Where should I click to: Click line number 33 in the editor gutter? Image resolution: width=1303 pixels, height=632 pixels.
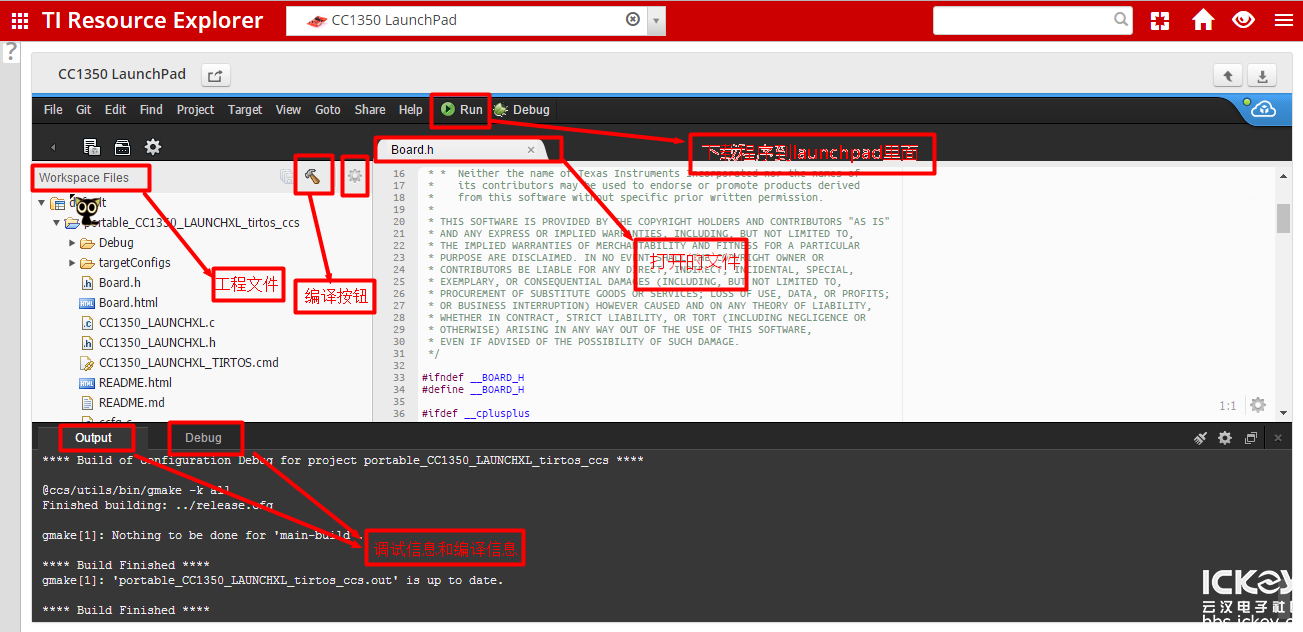point(399,378)
